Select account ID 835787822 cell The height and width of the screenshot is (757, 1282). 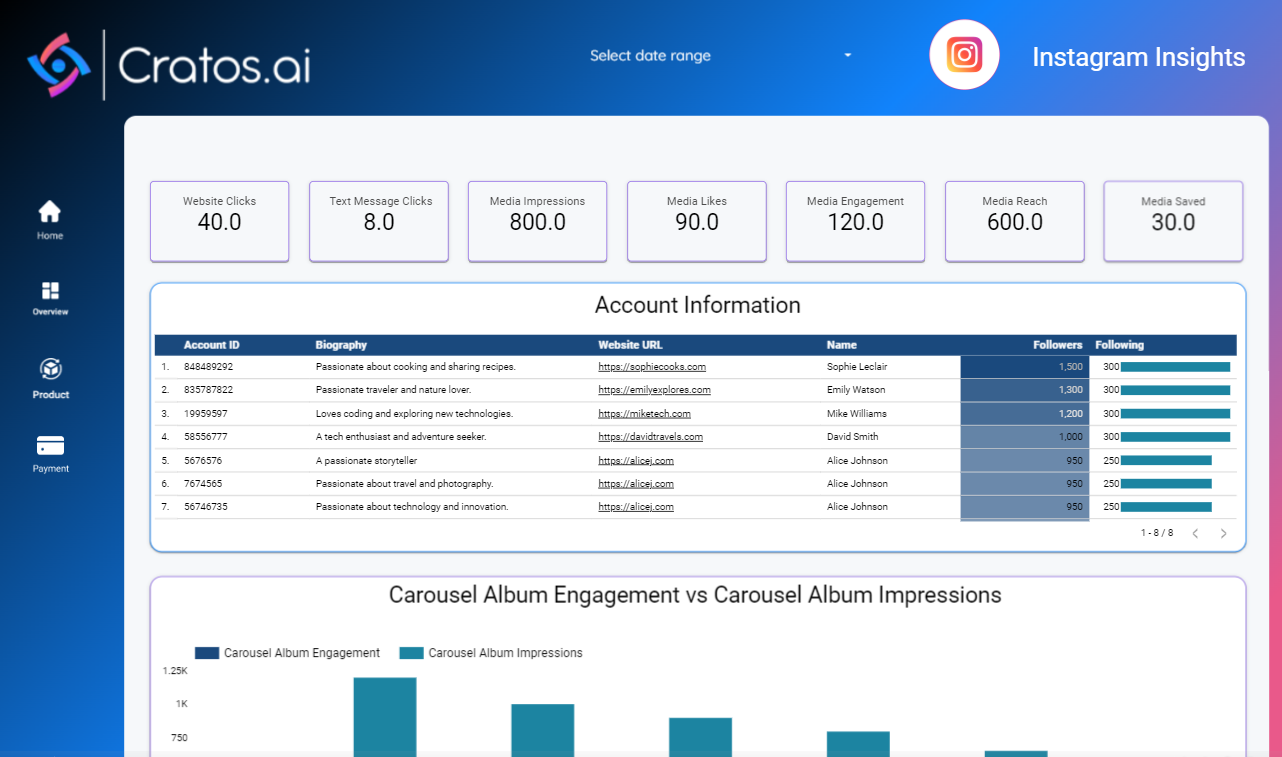(x=208, y=390)
